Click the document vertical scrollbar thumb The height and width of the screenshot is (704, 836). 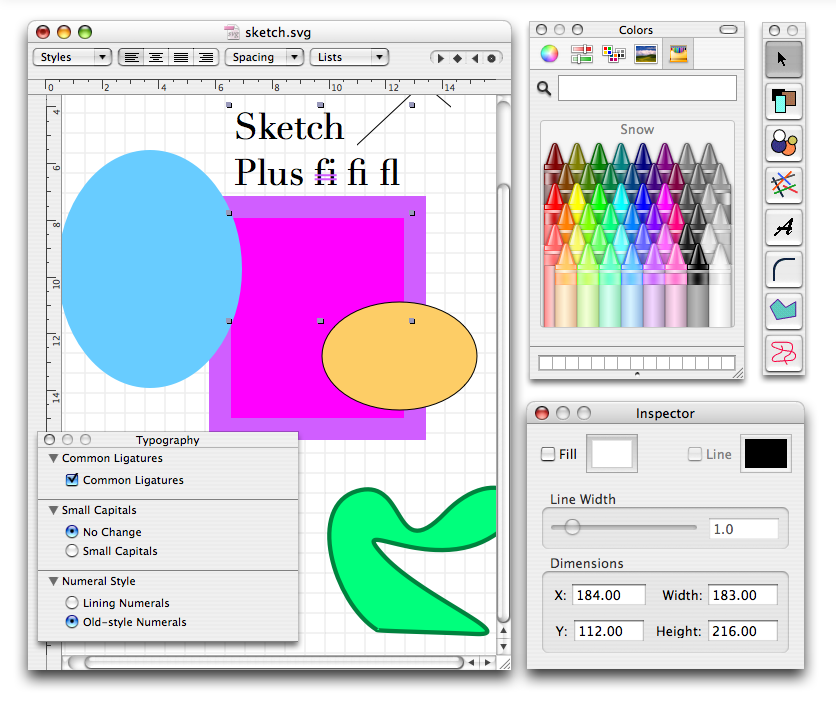[503, 403]
